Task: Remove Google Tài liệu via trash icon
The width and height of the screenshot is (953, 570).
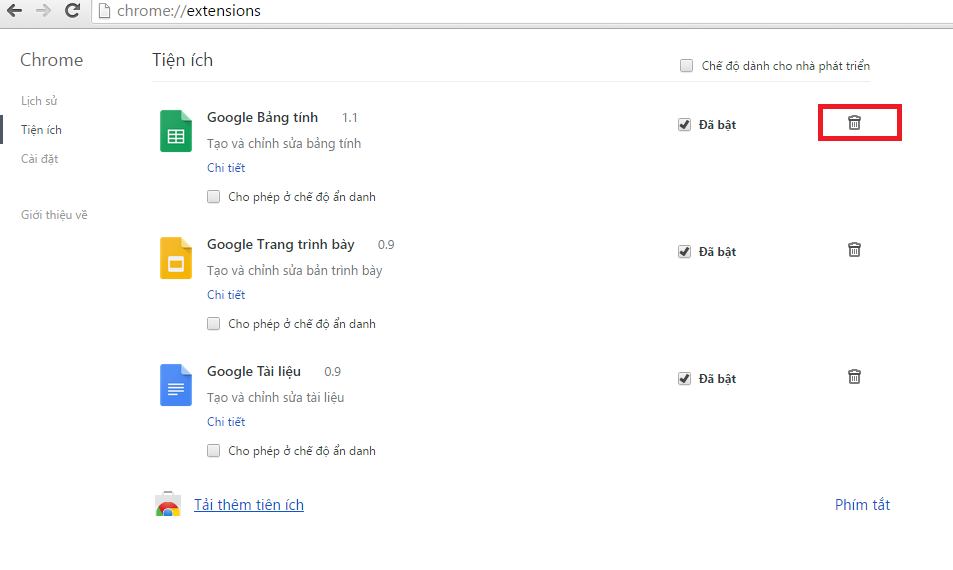Action: tap(854, 377)
